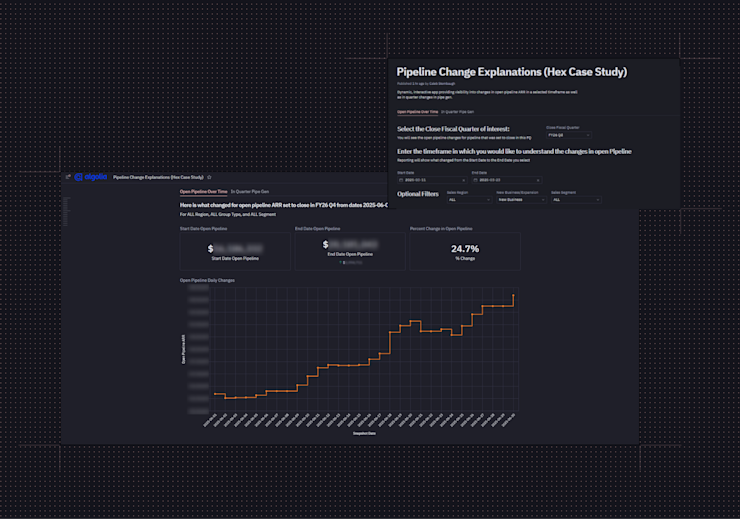
Task: Click 'Percent Change in Open Pipeline' label
Action: click(x=441, y=228)
